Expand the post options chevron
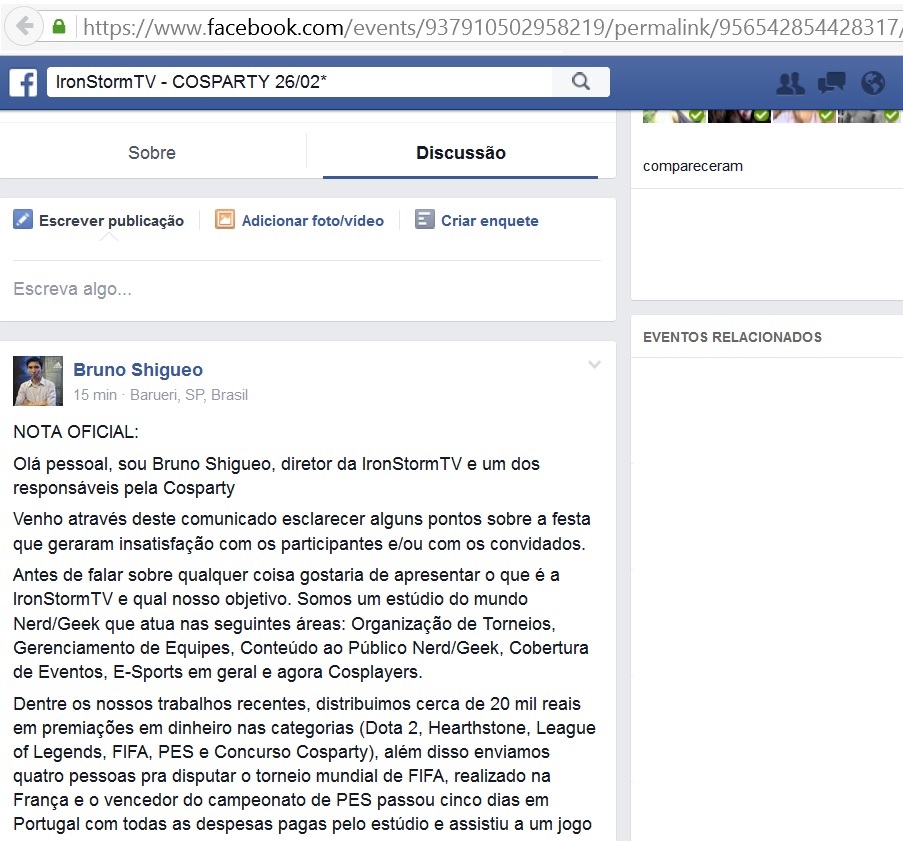The image size is (903, 841). (x=594, y=365)
